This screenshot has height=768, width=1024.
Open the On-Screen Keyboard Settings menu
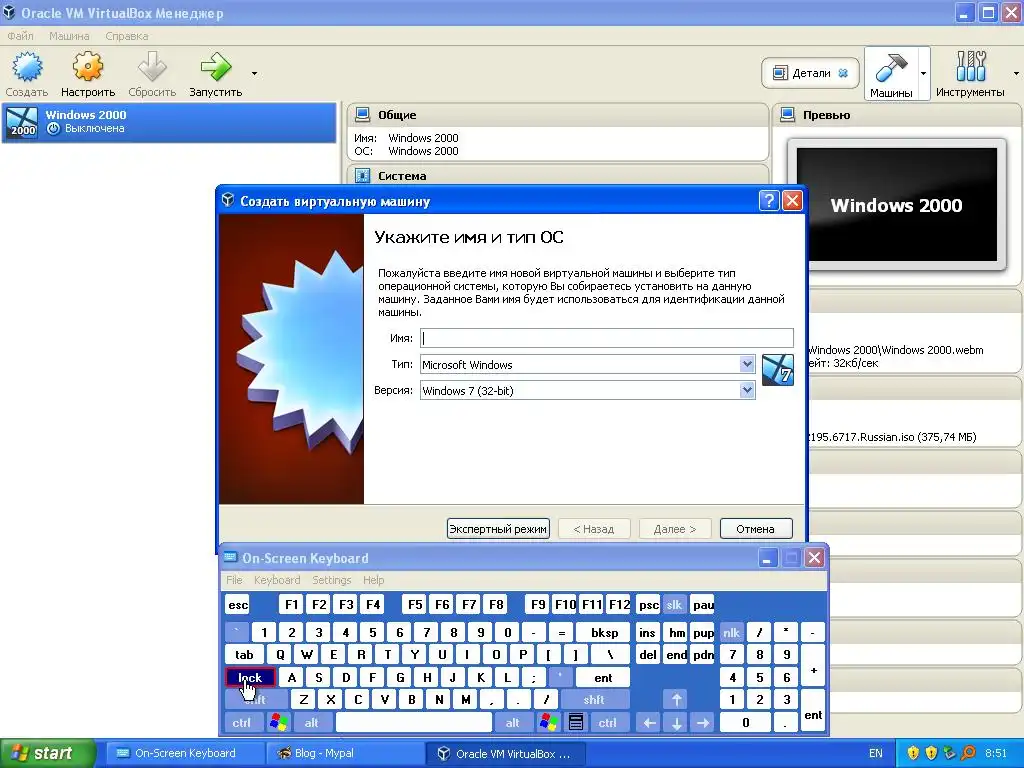click(332, 580)
